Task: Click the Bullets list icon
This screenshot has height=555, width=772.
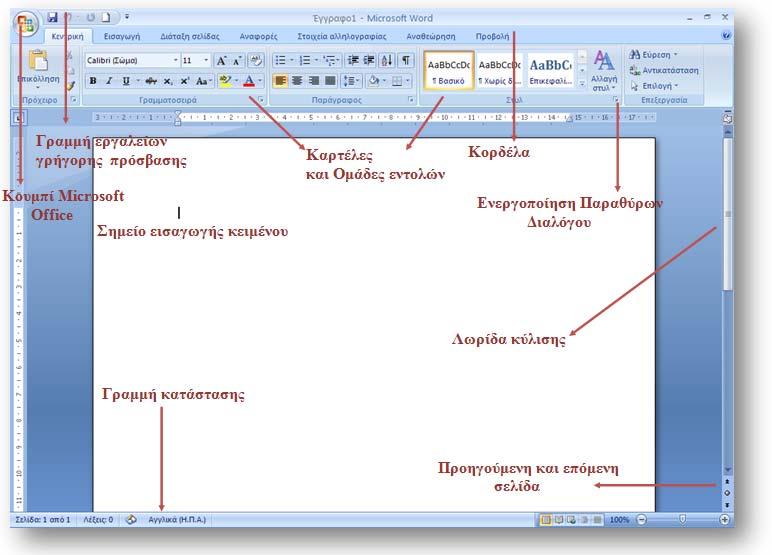Action: pyautogui.click(x=281, y=60)
